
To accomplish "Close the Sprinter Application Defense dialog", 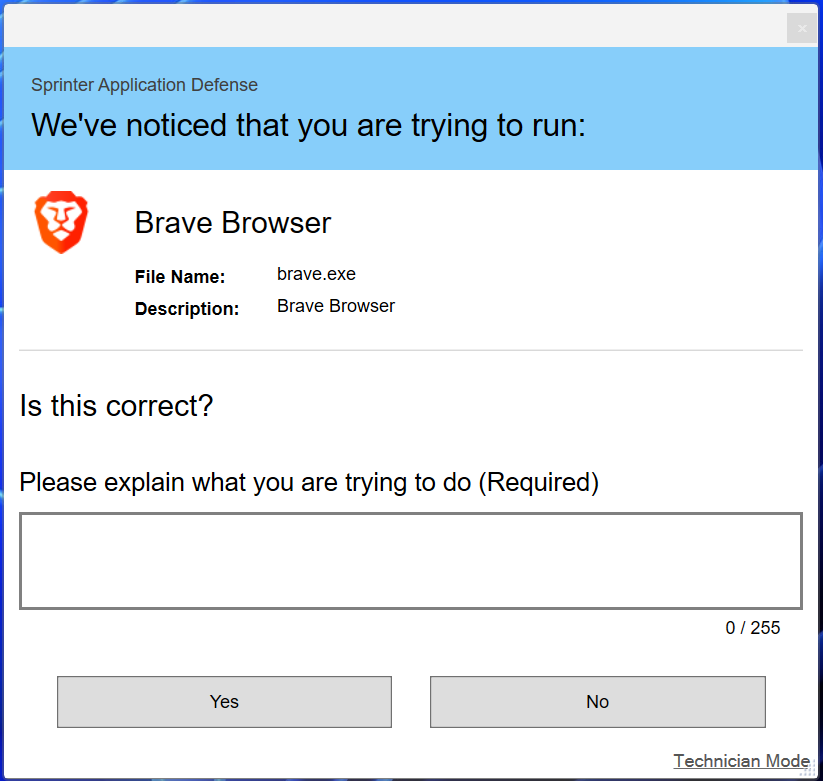I will click(802, 29).
